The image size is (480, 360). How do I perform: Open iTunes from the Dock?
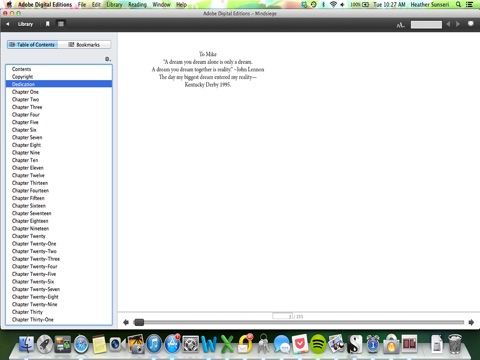click(x=154, y=344)
